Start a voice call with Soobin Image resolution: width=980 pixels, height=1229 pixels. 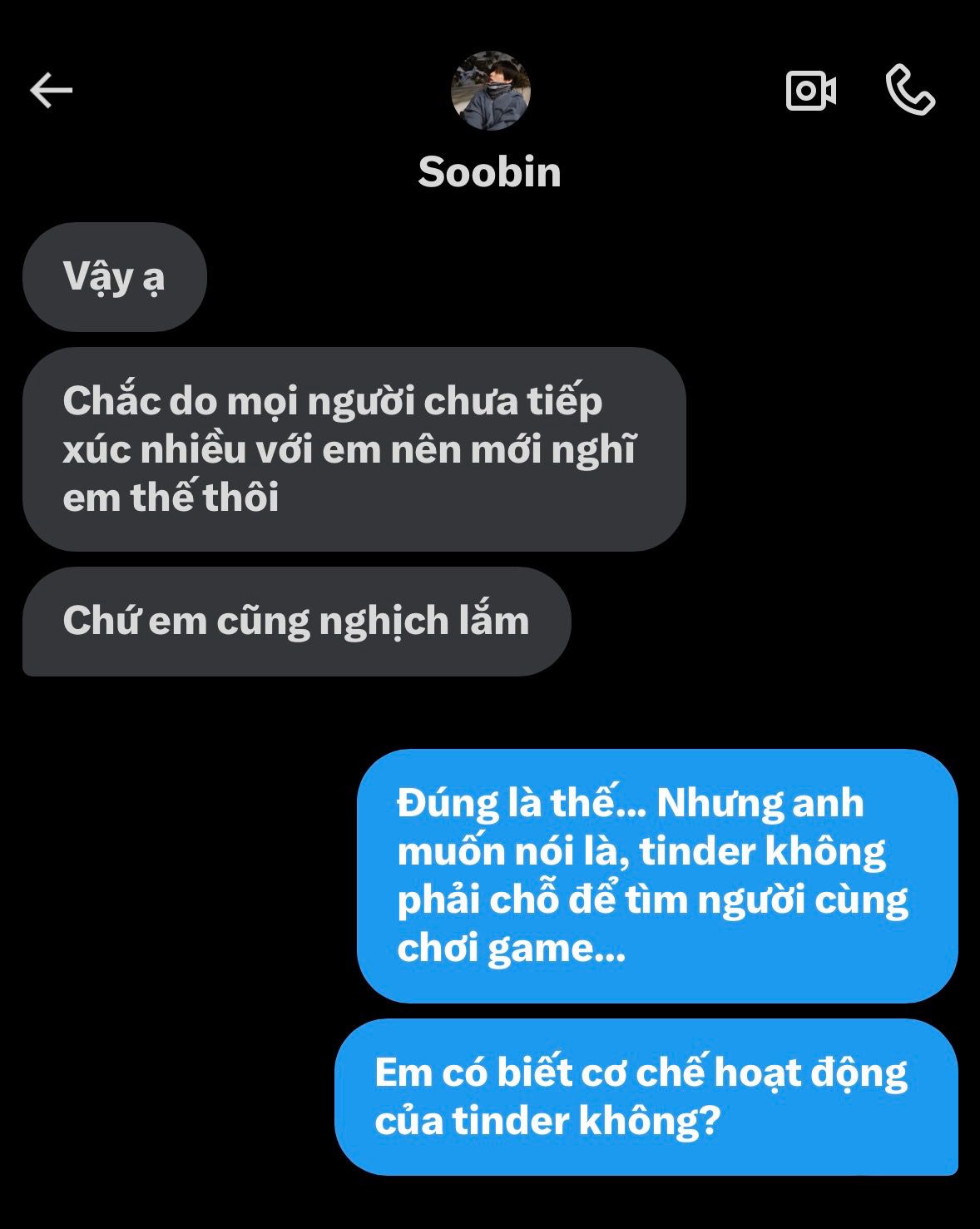click(x=910, y=90)
